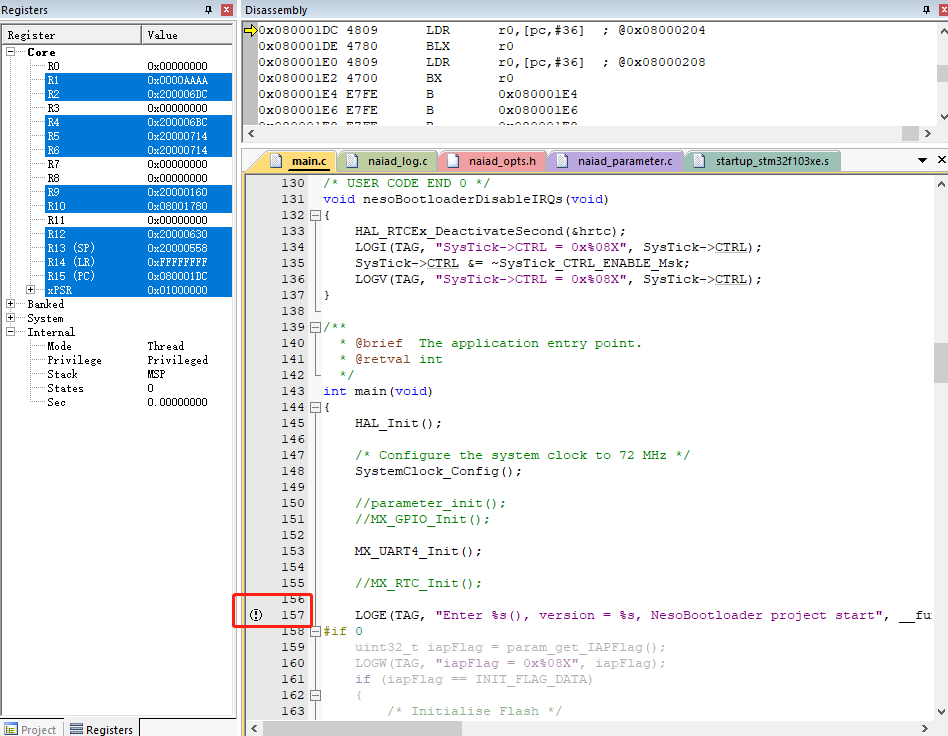Expand the xPSR register
Image resolution: width=948 pixels, height=736 pixels.
[x=30, y=290]
